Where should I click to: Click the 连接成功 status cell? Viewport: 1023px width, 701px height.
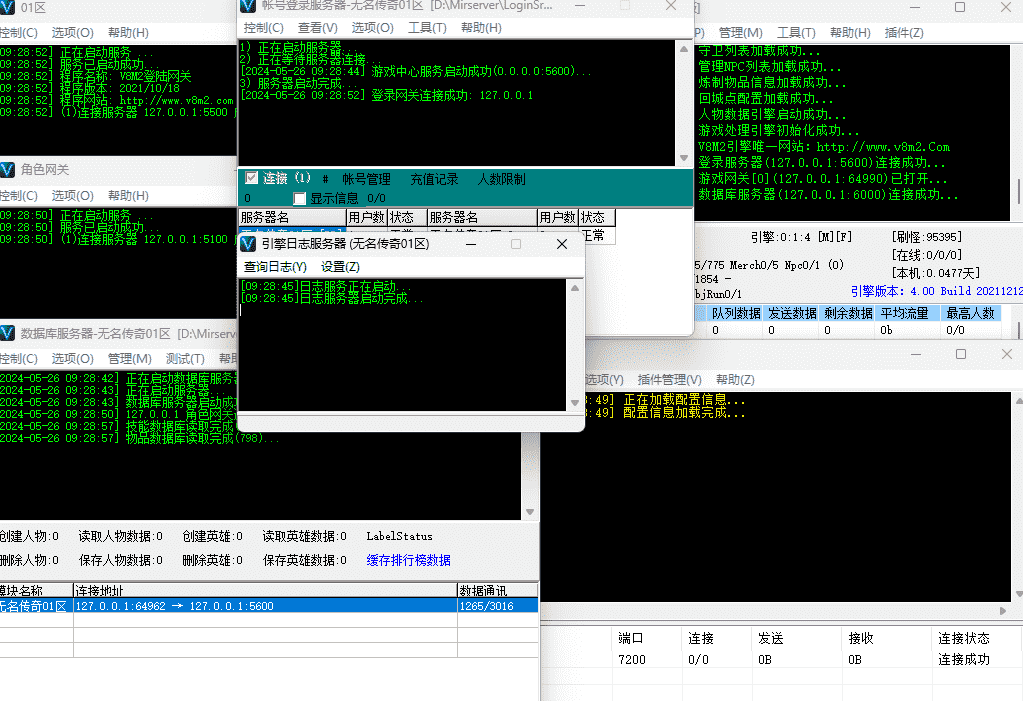click(964, 660)
